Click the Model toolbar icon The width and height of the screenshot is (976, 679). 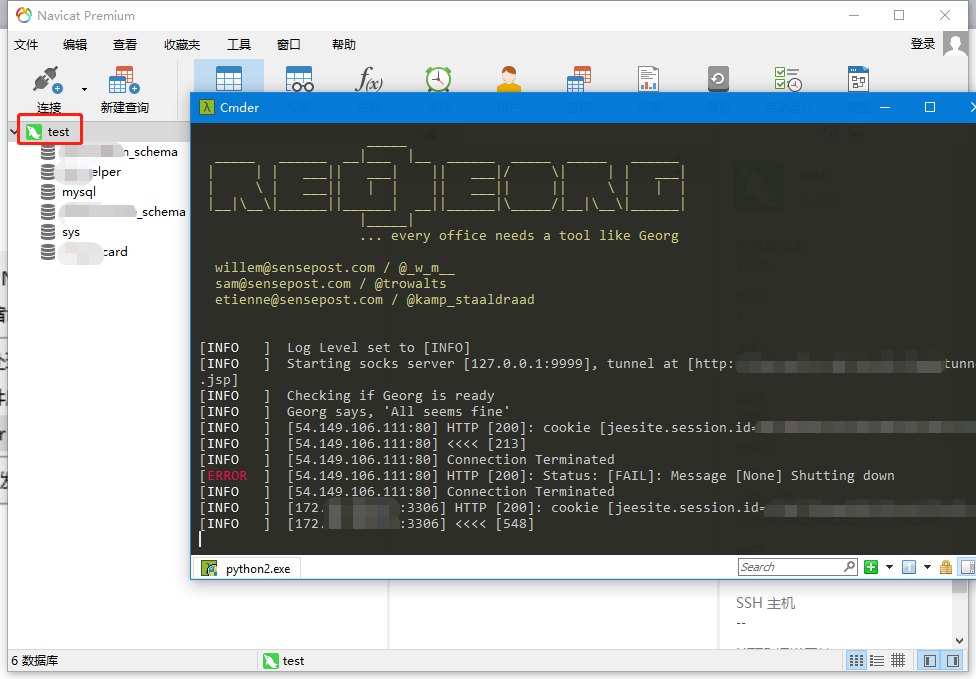pos(858,80)
